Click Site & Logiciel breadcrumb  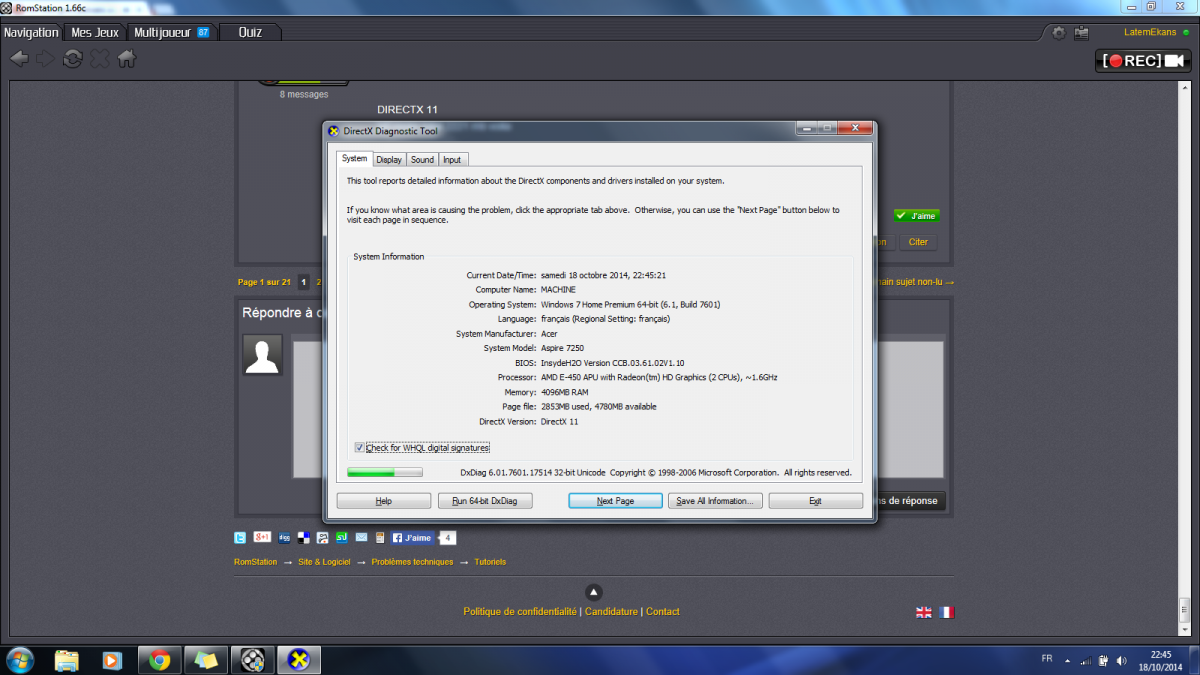[324, 562]
